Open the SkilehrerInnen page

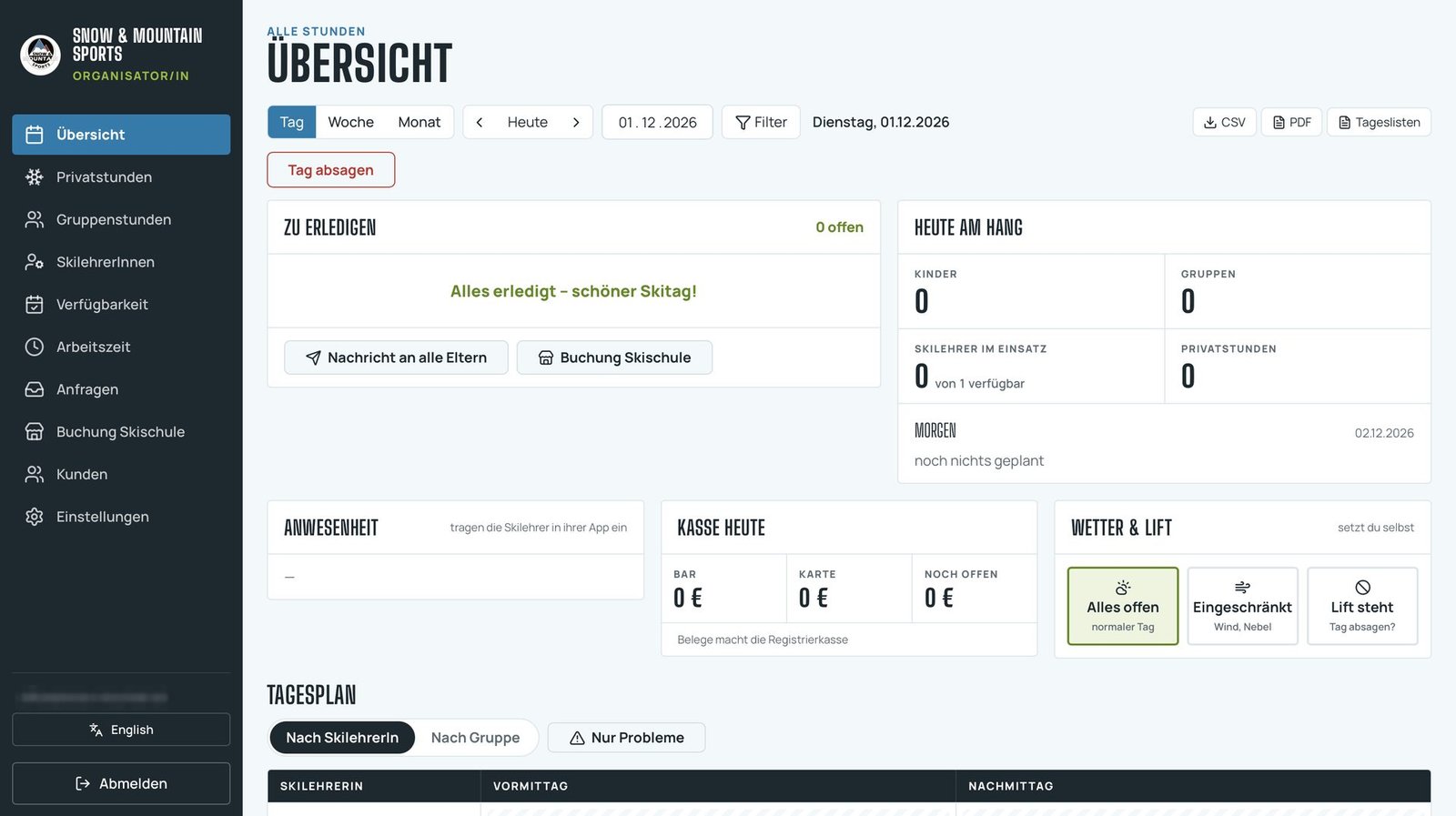click(121, 262)
